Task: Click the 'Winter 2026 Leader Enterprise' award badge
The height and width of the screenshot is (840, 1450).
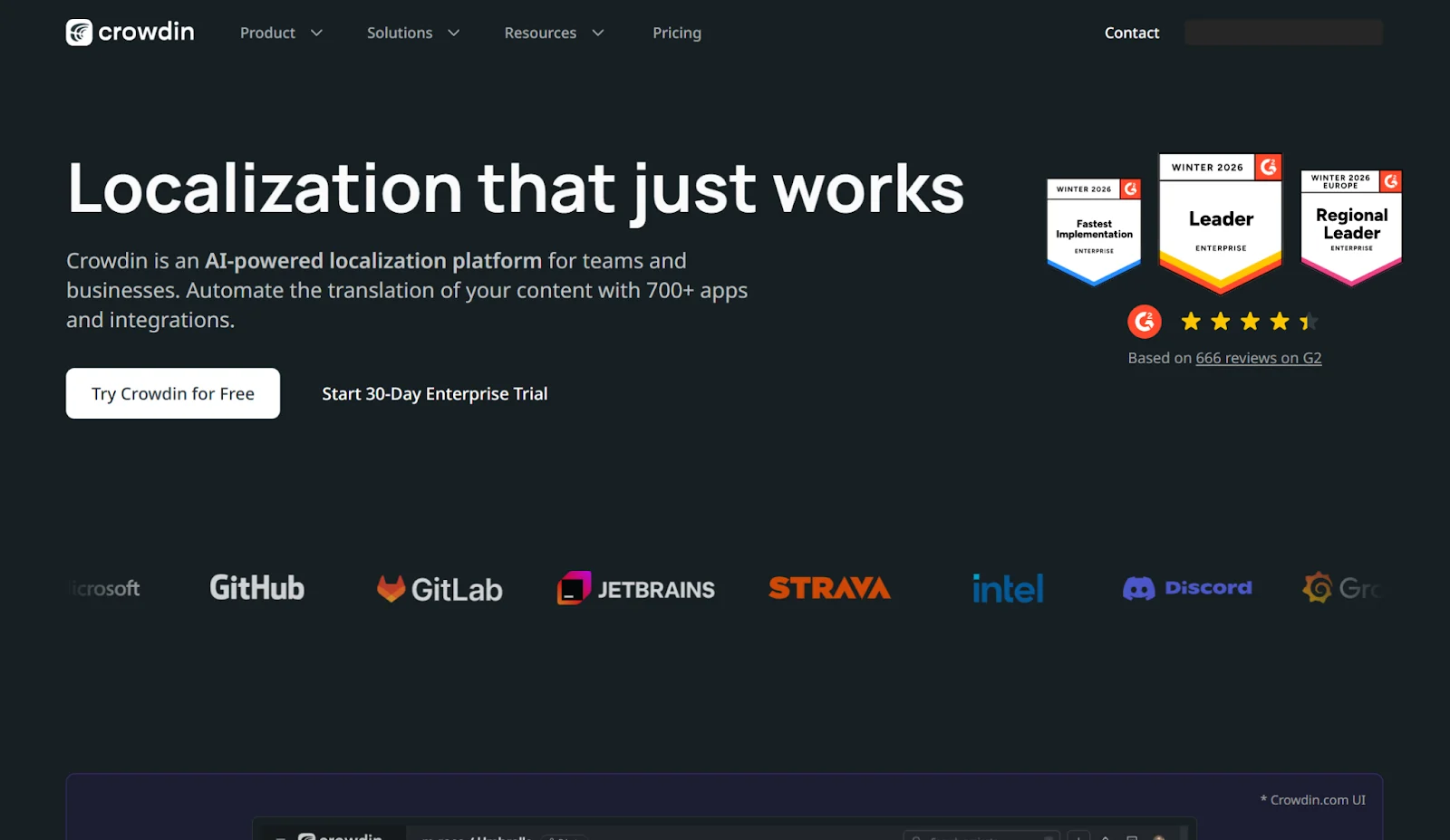Action: pyautogui.click(x=1220, y=217)
